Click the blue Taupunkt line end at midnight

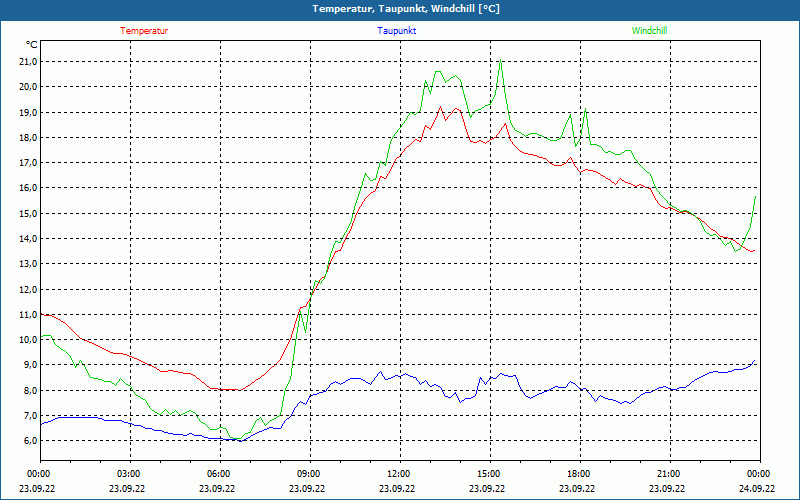click(x=755, y=361)
